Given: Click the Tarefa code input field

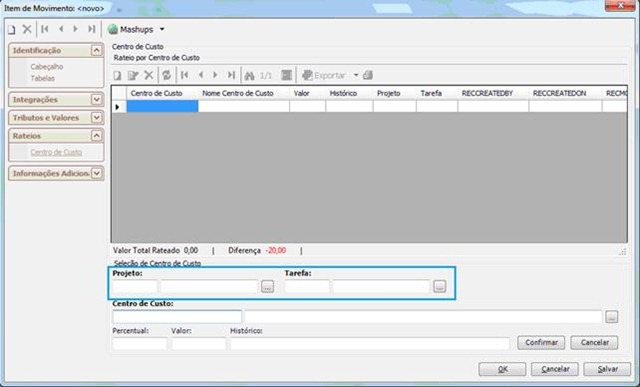Looking at the screenshot, I should [x=307, y=287].
